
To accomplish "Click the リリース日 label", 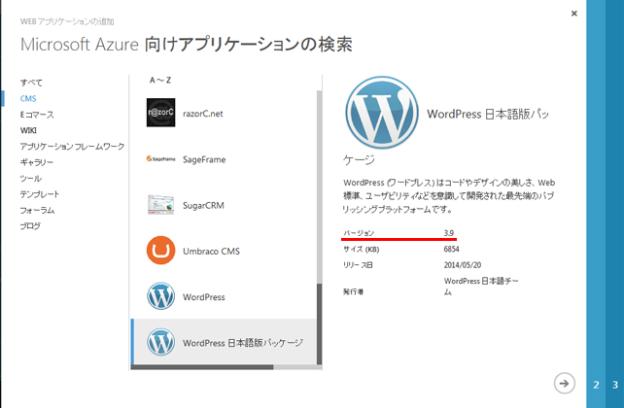I will tap(358, 265).
